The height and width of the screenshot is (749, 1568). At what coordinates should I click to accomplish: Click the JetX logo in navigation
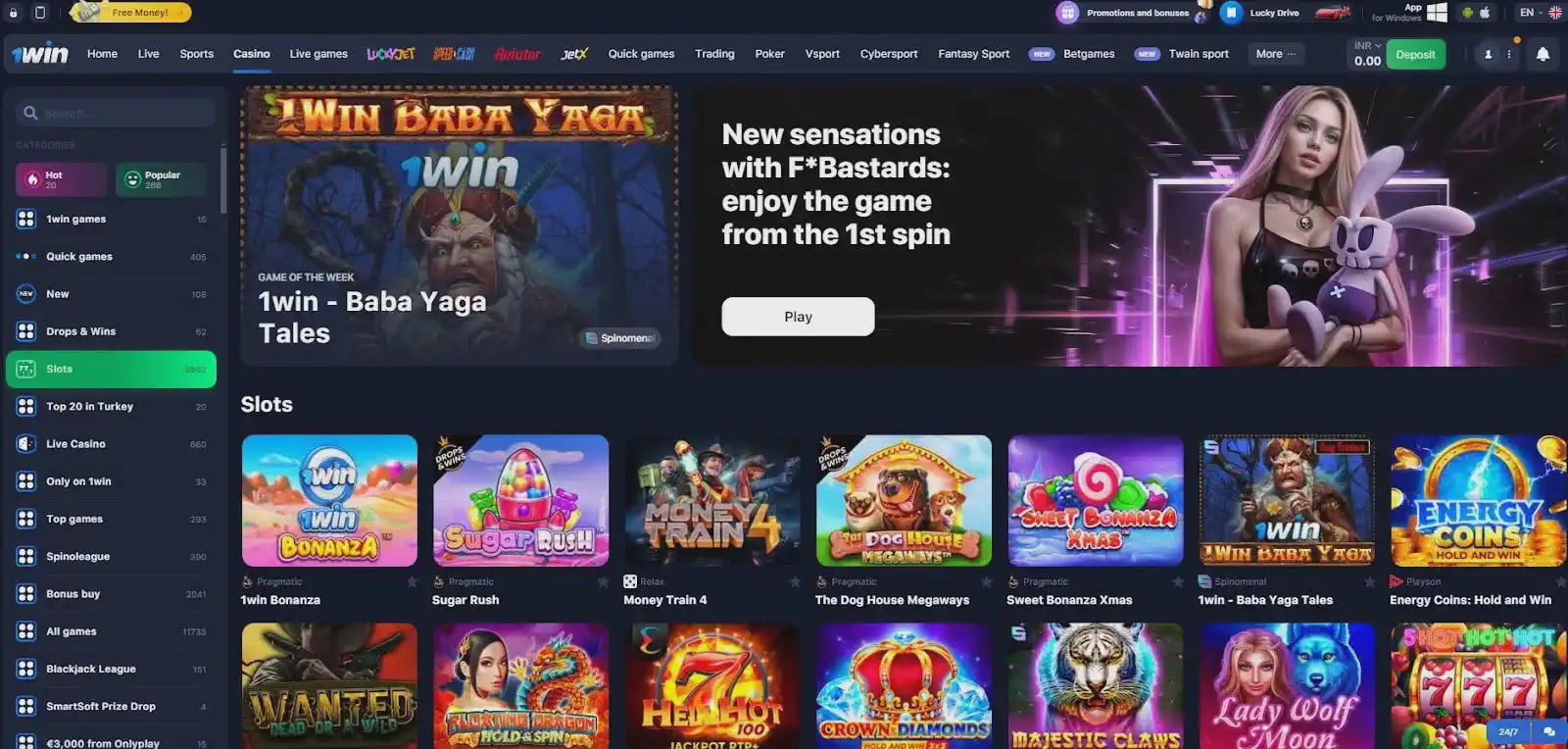click(x=574, y=54)
